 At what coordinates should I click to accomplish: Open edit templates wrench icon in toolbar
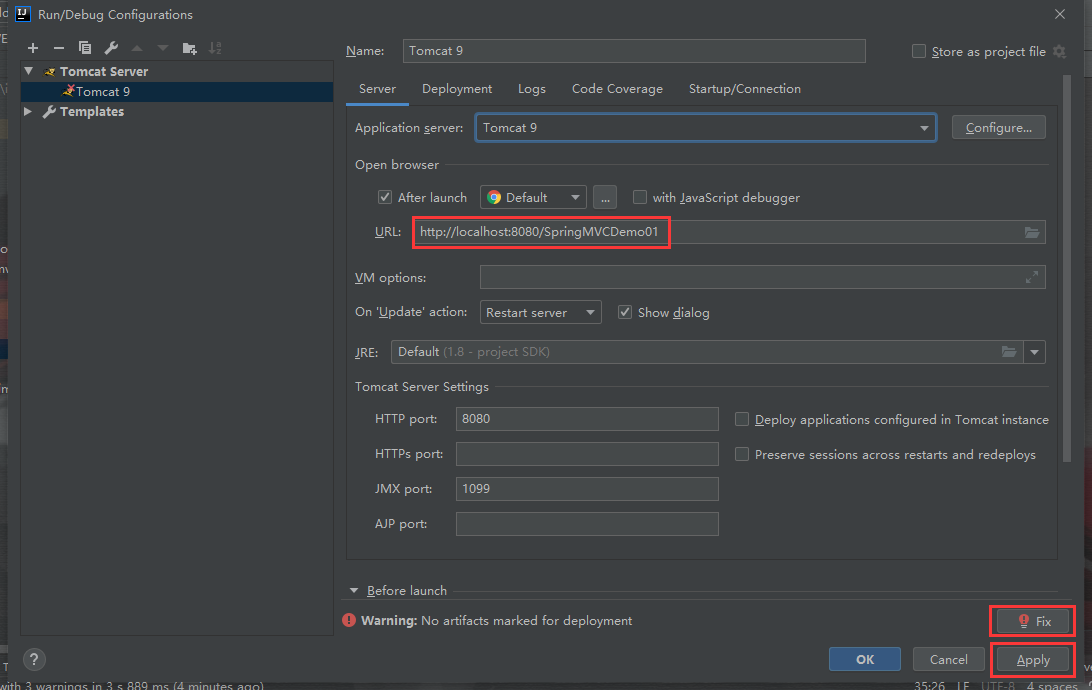(x=111, y=48)
